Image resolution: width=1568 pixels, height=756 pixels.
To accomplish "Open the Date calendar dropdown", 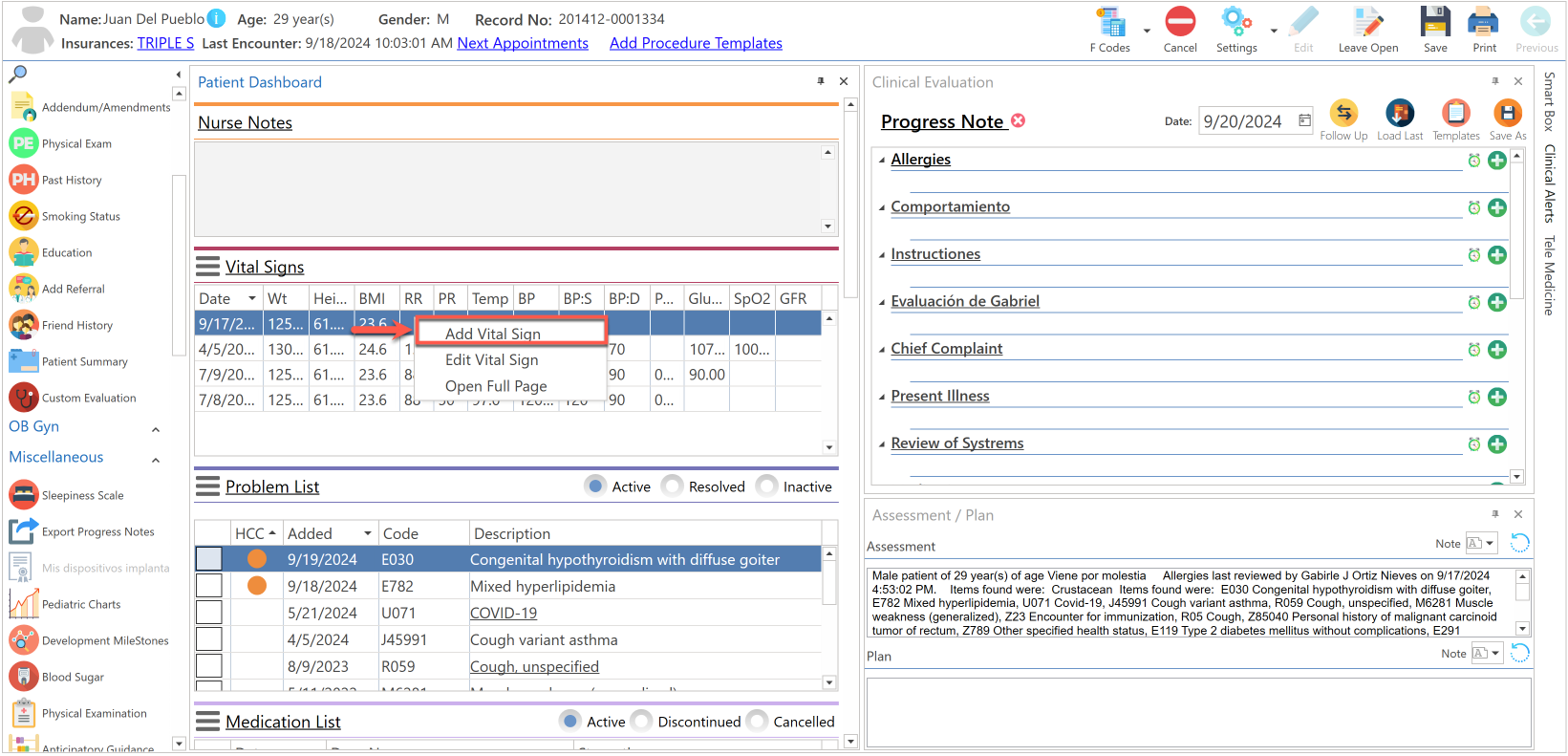I will [1304, 120].
